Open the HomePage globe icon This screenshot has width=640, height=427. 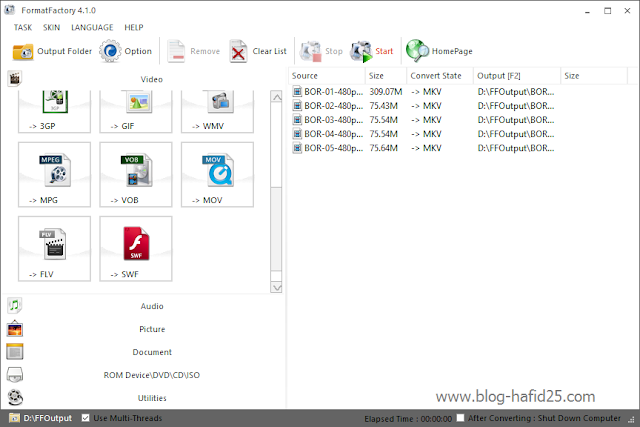(417, 51)
